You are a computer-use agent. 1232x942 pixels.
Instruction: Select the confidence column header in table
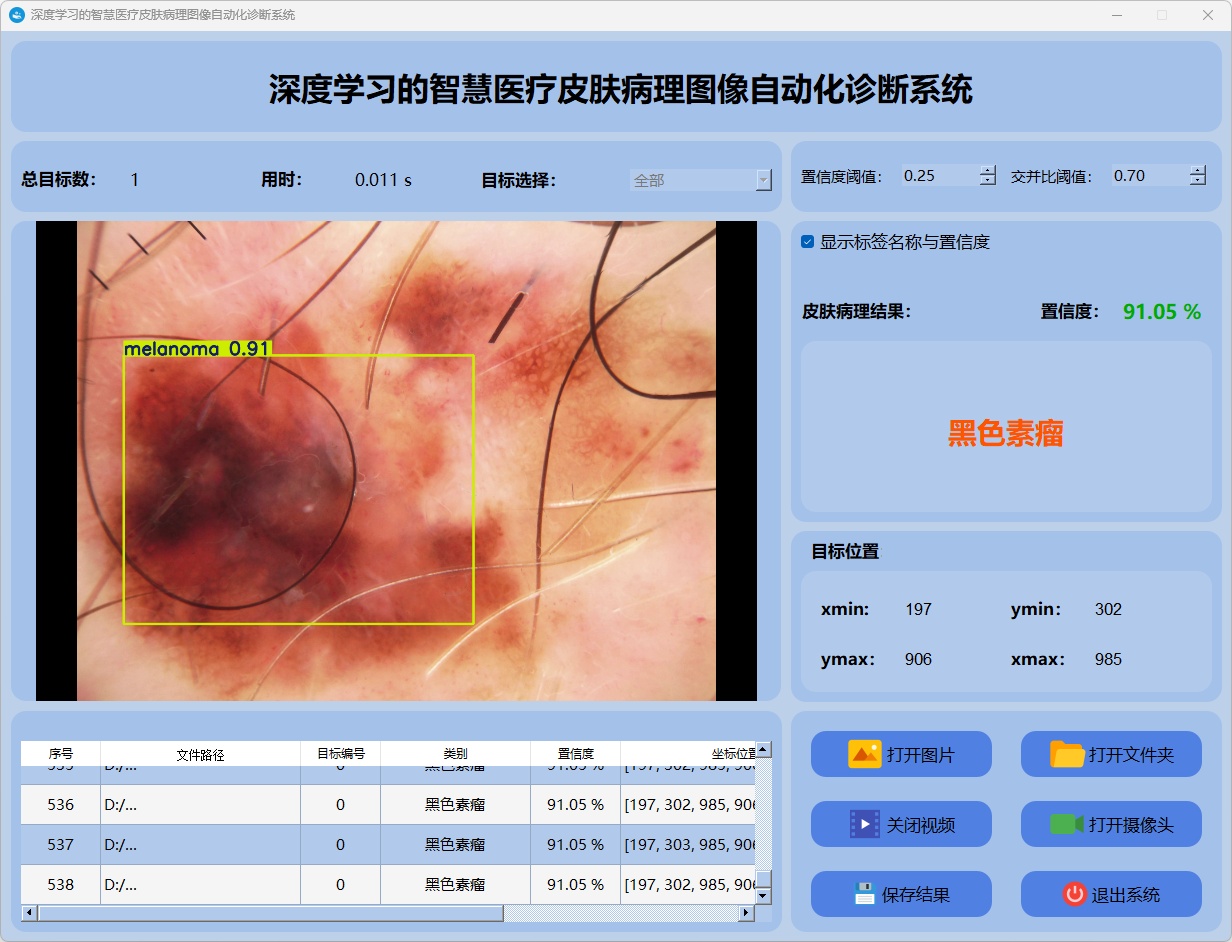(575, 754)
